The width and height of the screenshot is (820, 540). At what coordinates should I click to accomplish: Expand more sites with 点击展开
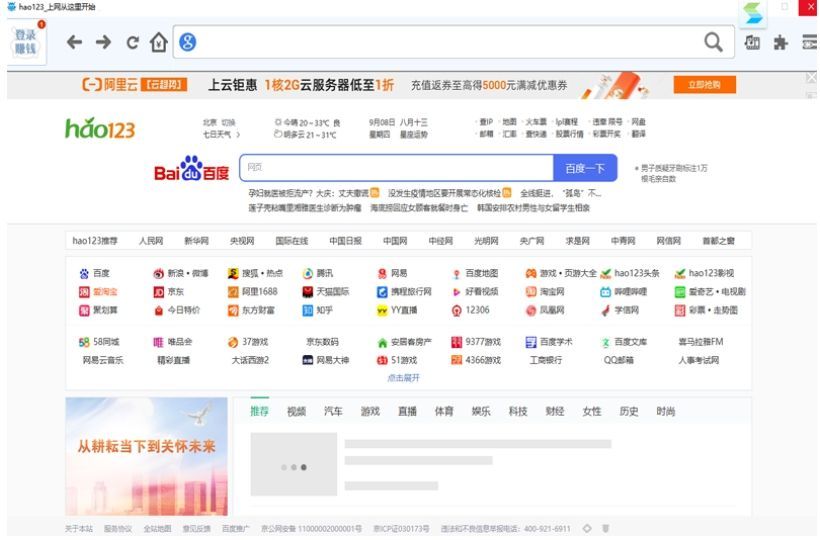click(403, 377)
